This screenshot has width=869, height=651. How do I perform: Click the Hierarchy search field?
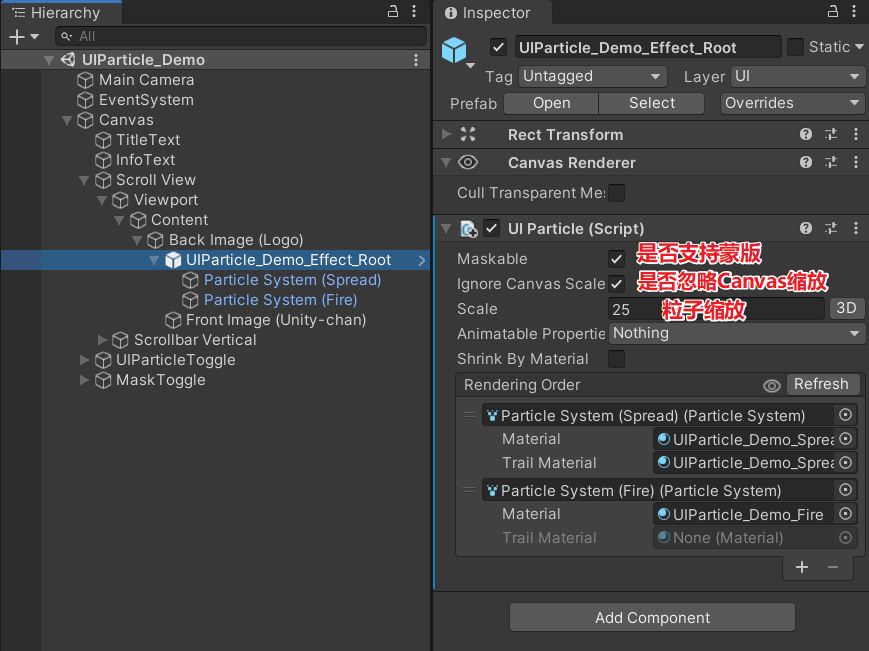click(241, 37)
